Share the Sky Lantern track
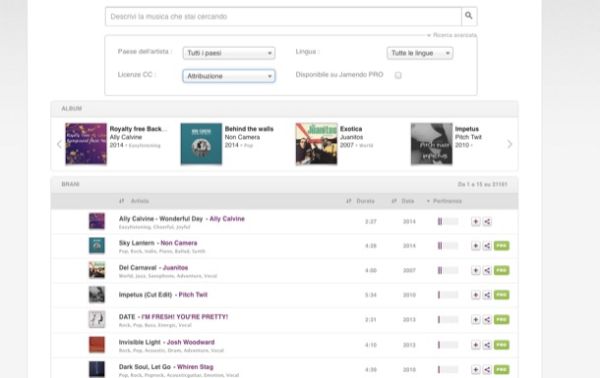This screenshot has width=600, height=378. tap(487, 246)
